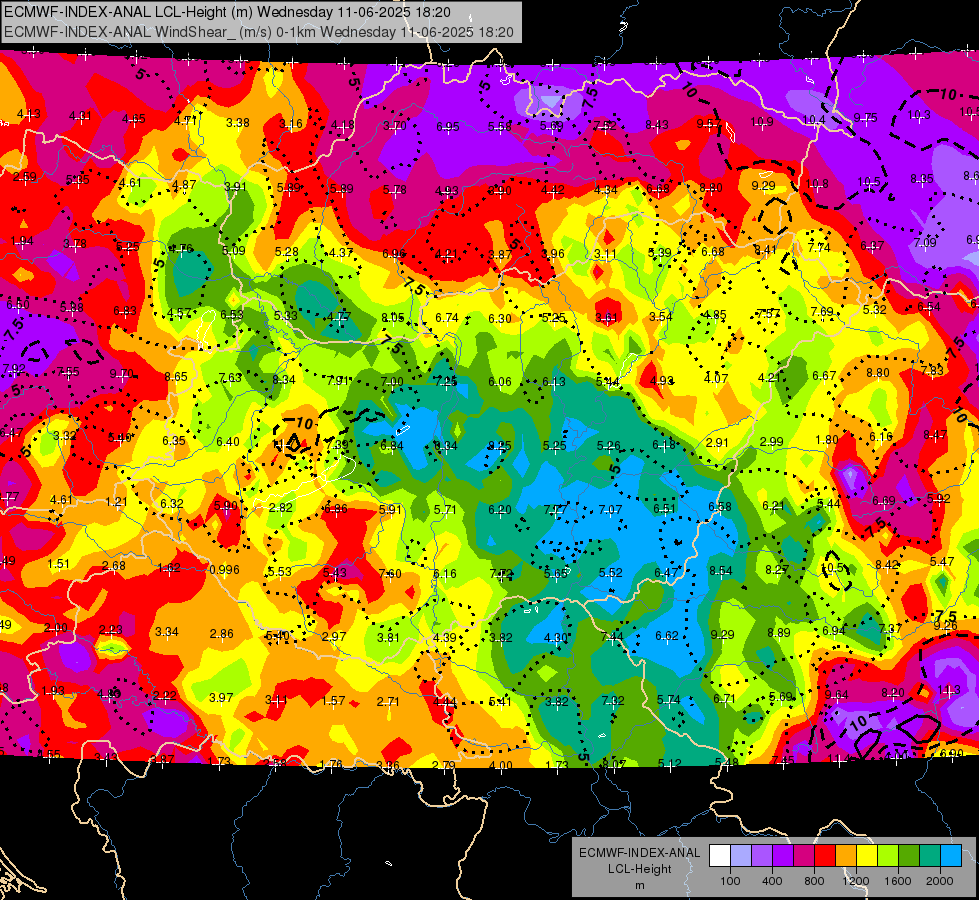This screenshot has width=979, height=900.
Task: Click the legend tick label 100
Action: point(730,881)
